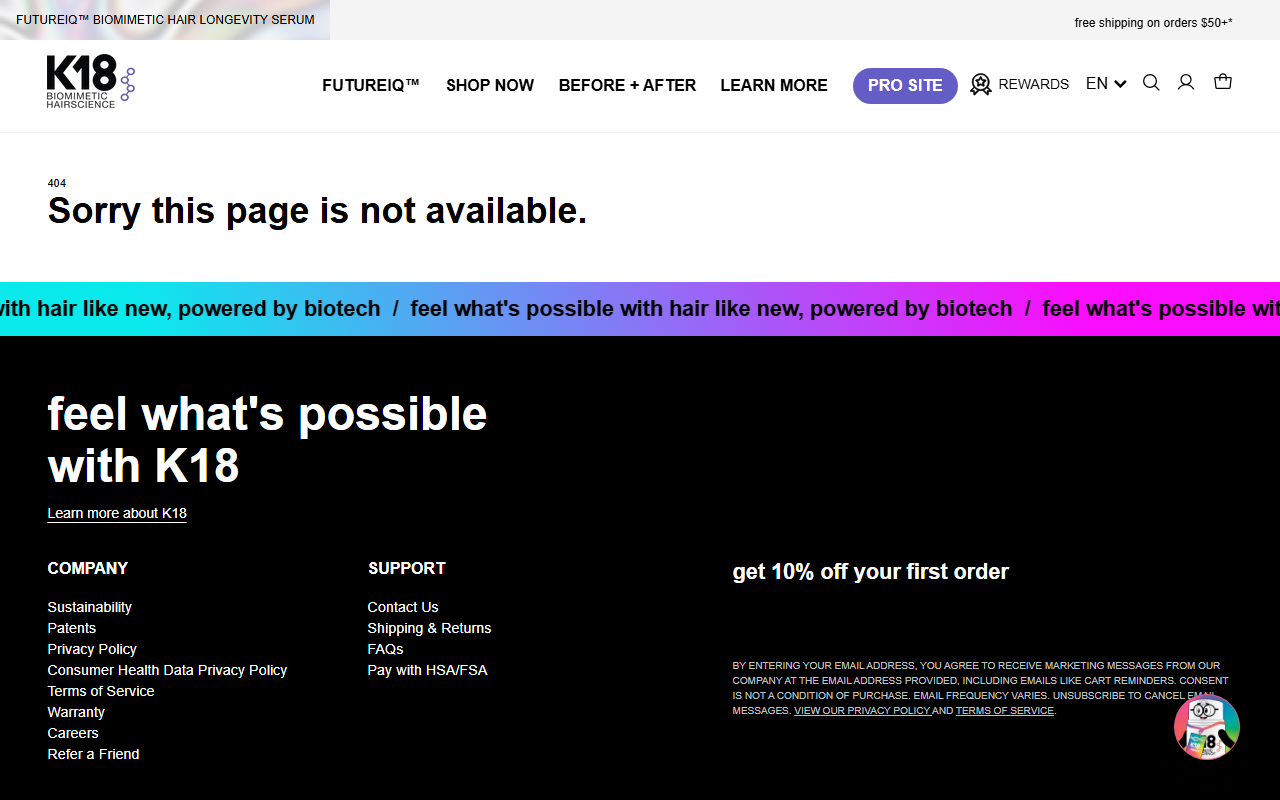Open the Privacy Policy link under Company

click(x=92, y=649)
